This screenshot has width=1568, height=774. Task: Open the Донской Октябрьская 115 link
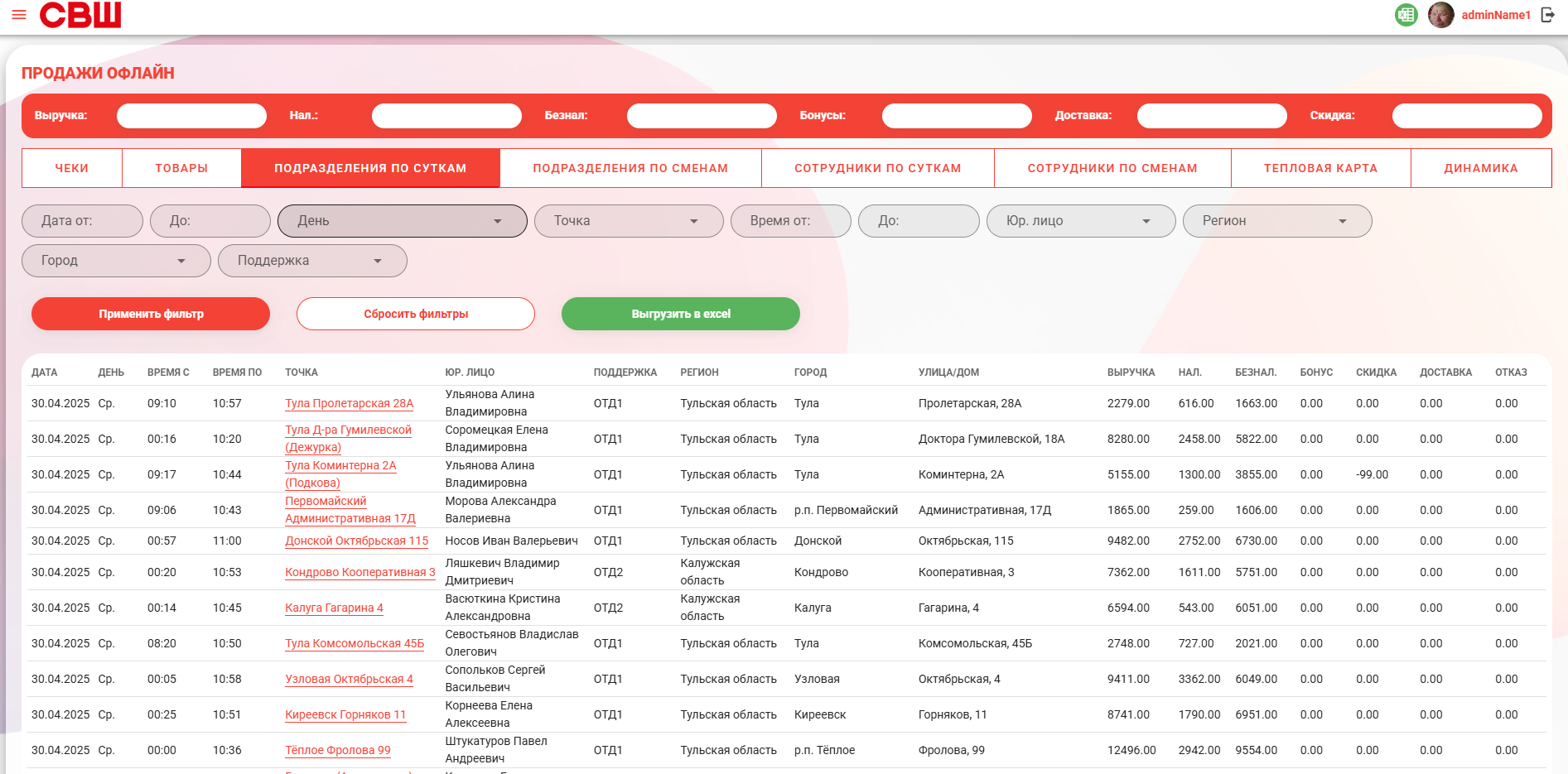click(357, 541)
